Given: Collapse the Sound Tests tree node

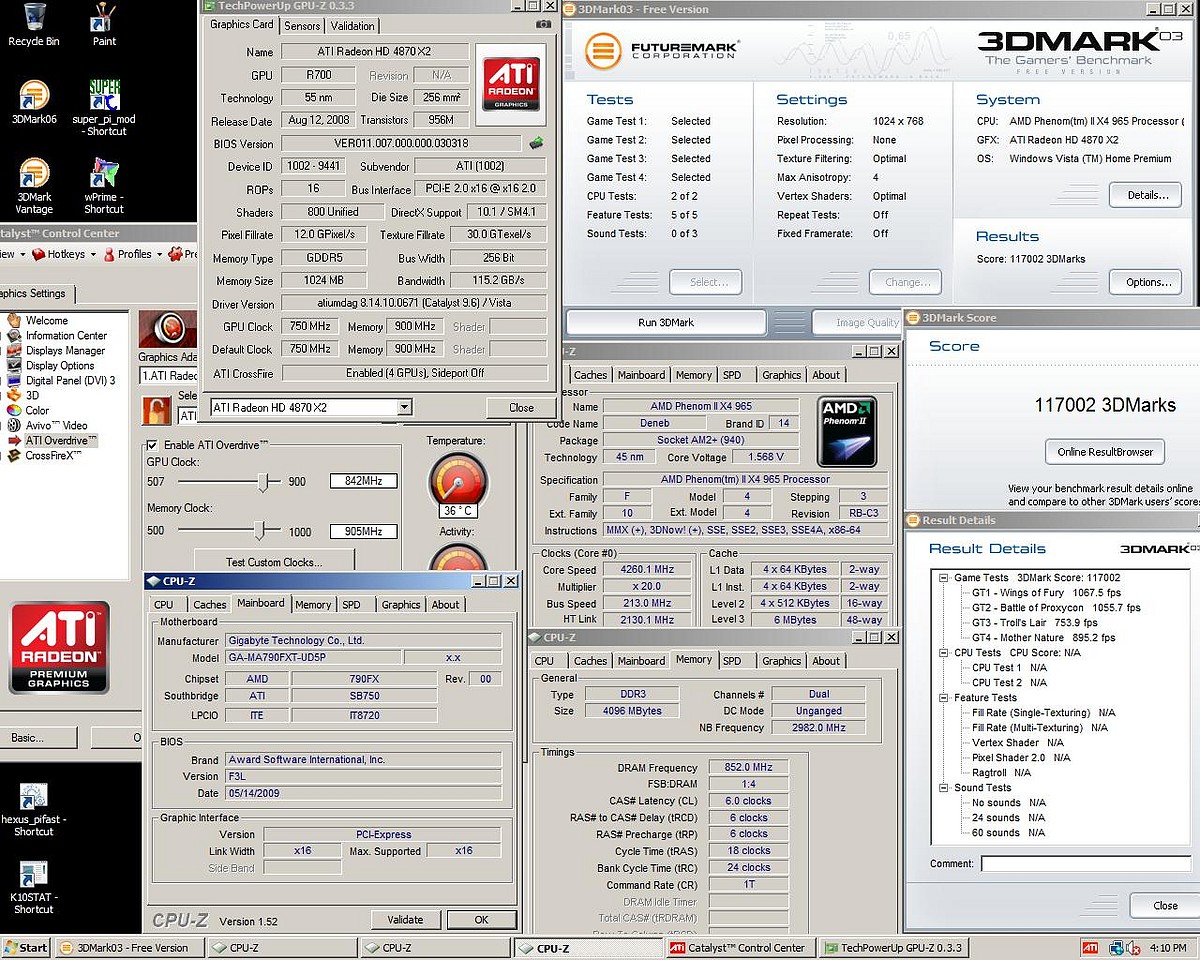Looking at the screenshot, I should [944, 788].
